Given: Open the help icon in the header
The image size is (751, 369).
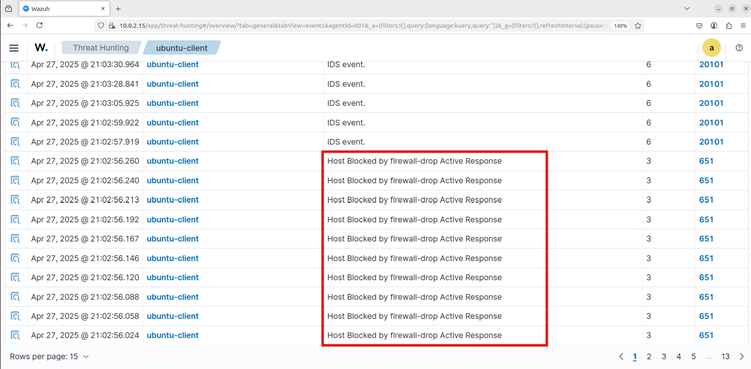Looking at the screenshot, I should (739, 48).
